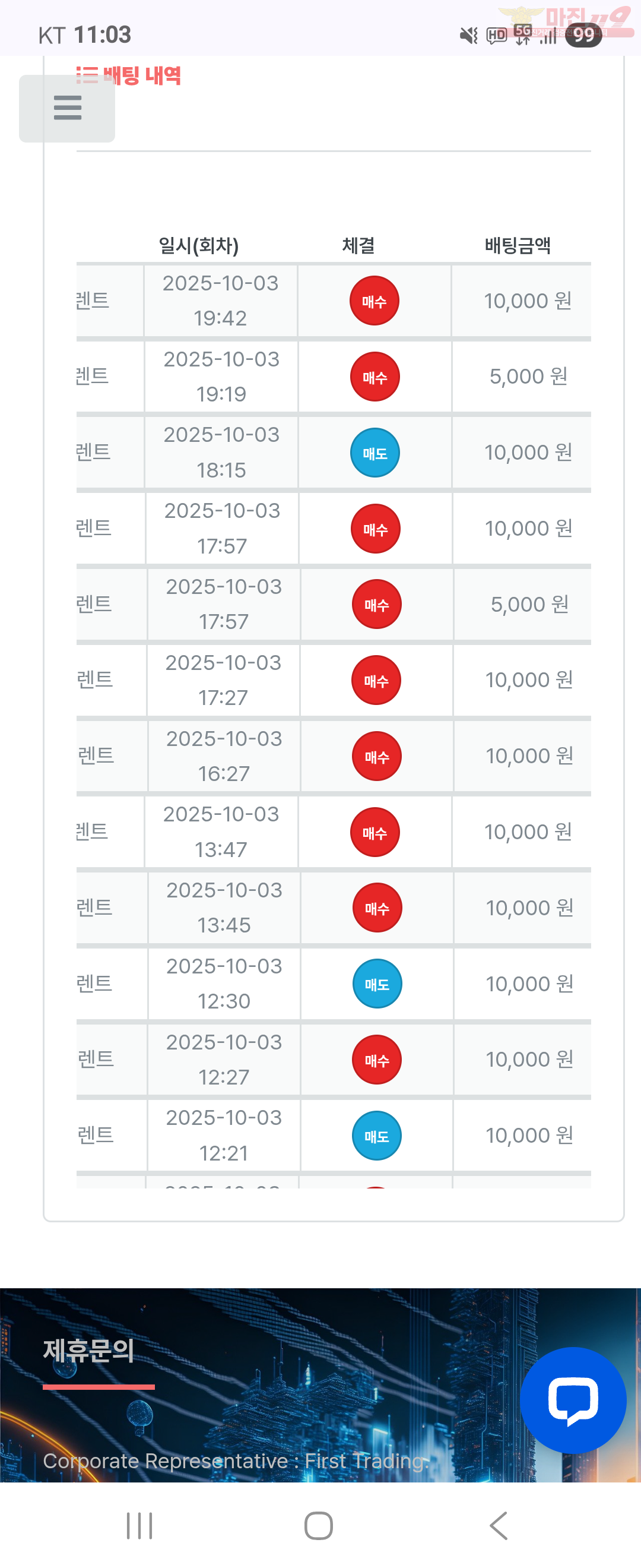This screenshot has height=1568, width=641.
Task: Tap the blue 매도 badge at 12:30
Action: (x=377, y=984)
